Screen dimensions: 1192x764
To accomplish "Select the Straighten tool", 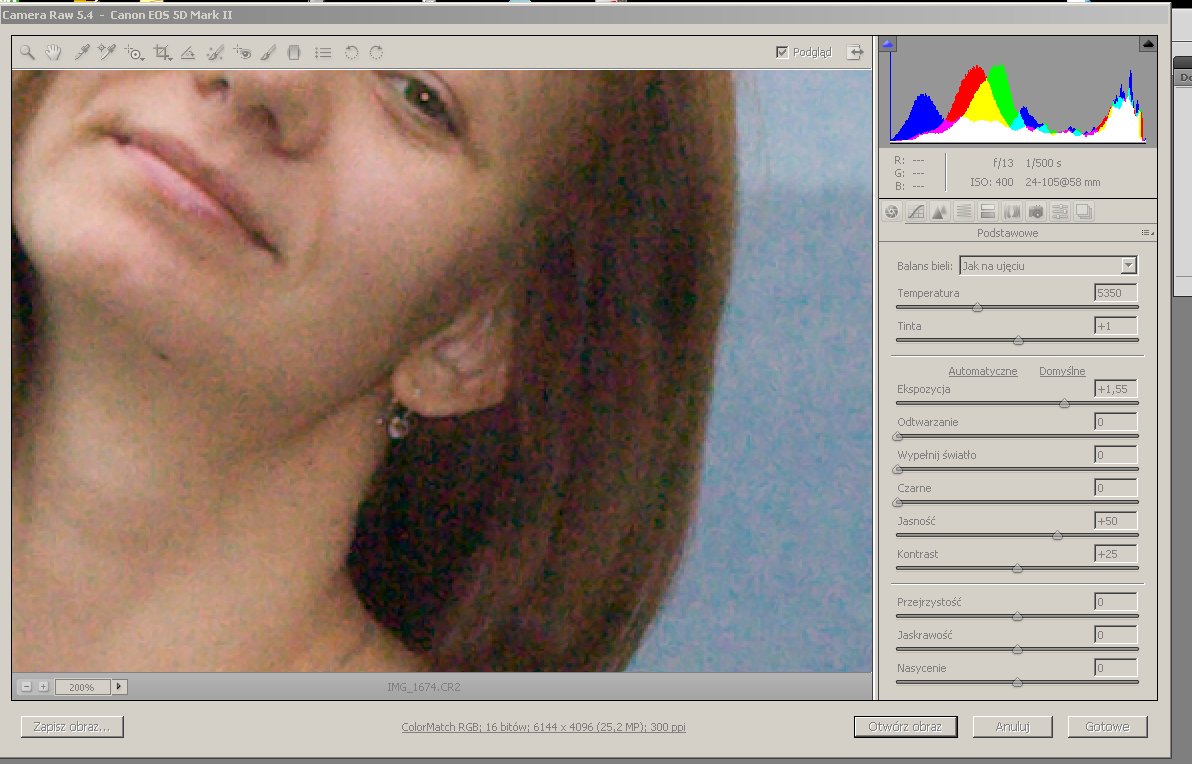I will [187, 53].
